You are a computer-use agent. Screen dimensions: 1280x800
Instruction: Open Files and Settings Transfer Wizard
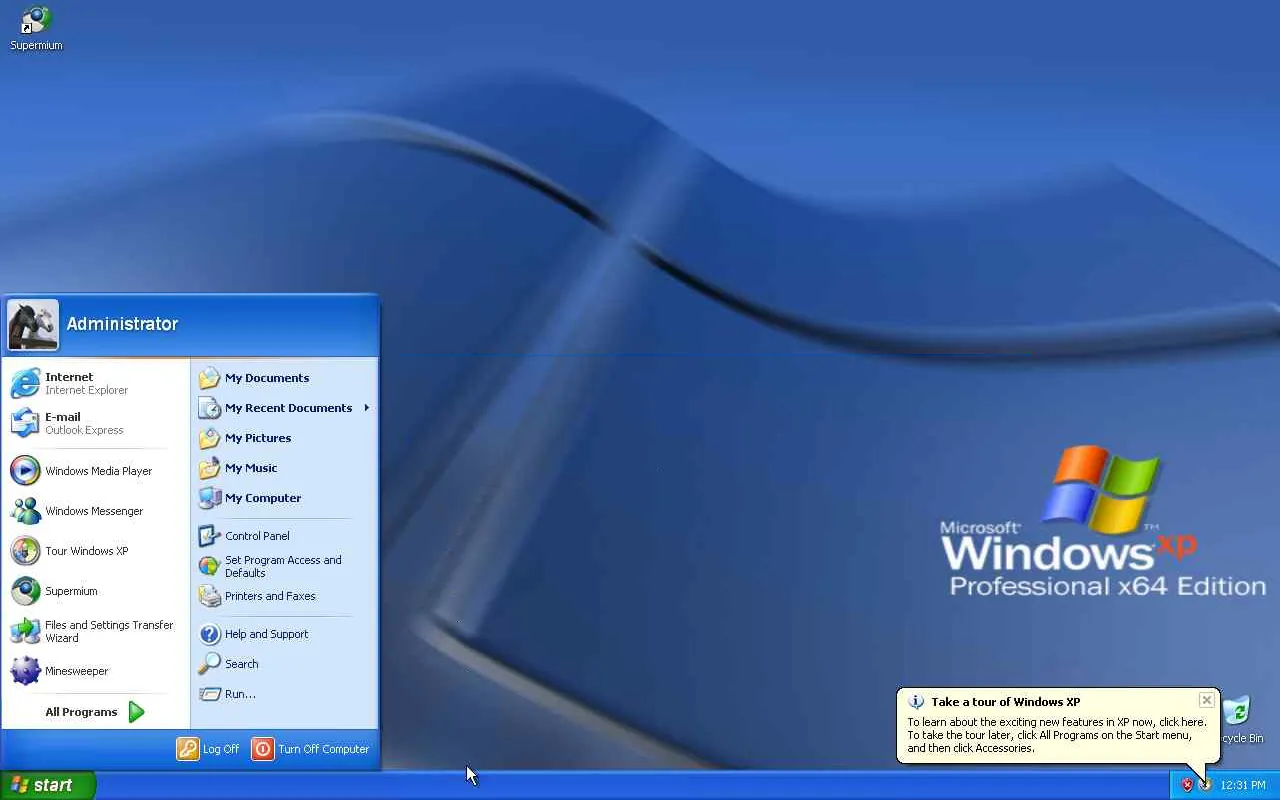(96, 631)
